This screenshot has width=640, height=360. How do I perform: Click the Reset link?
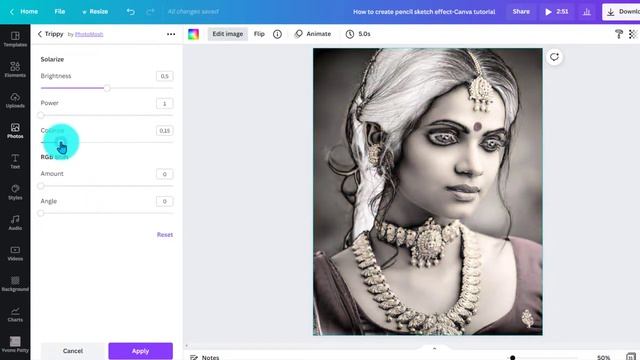165,235
